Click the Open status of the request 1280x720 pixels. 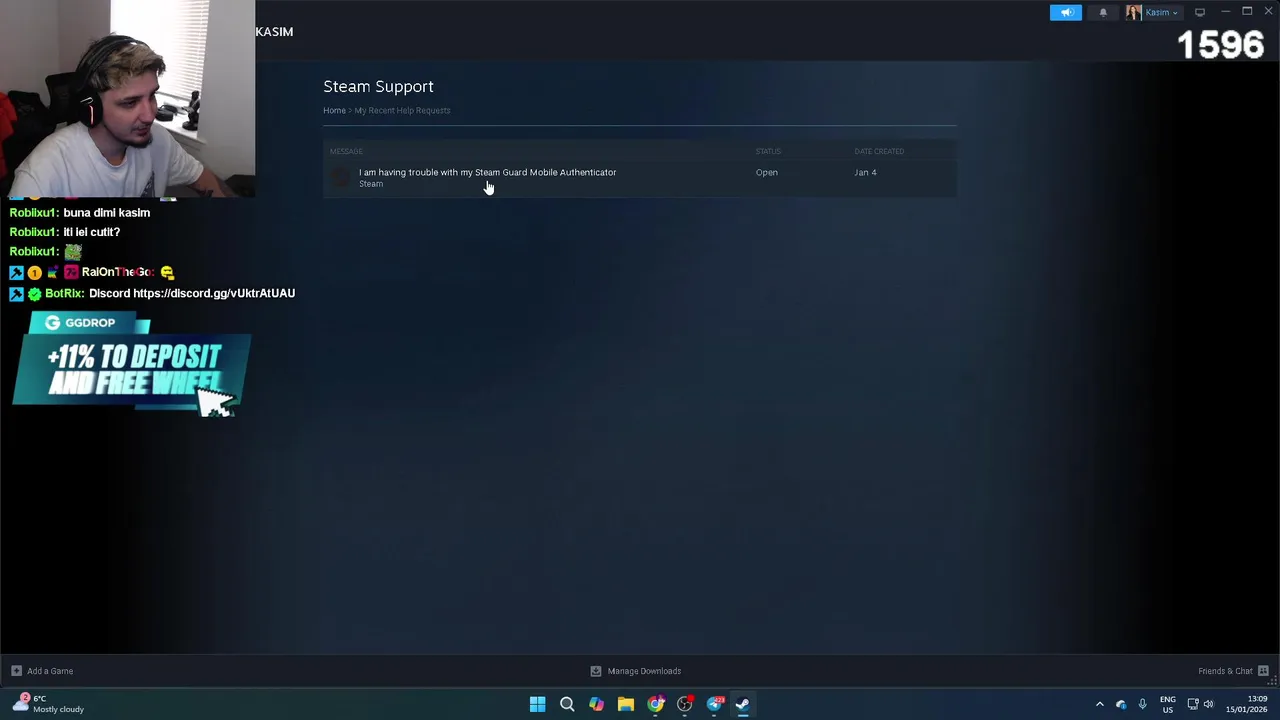tap(766, 172)
